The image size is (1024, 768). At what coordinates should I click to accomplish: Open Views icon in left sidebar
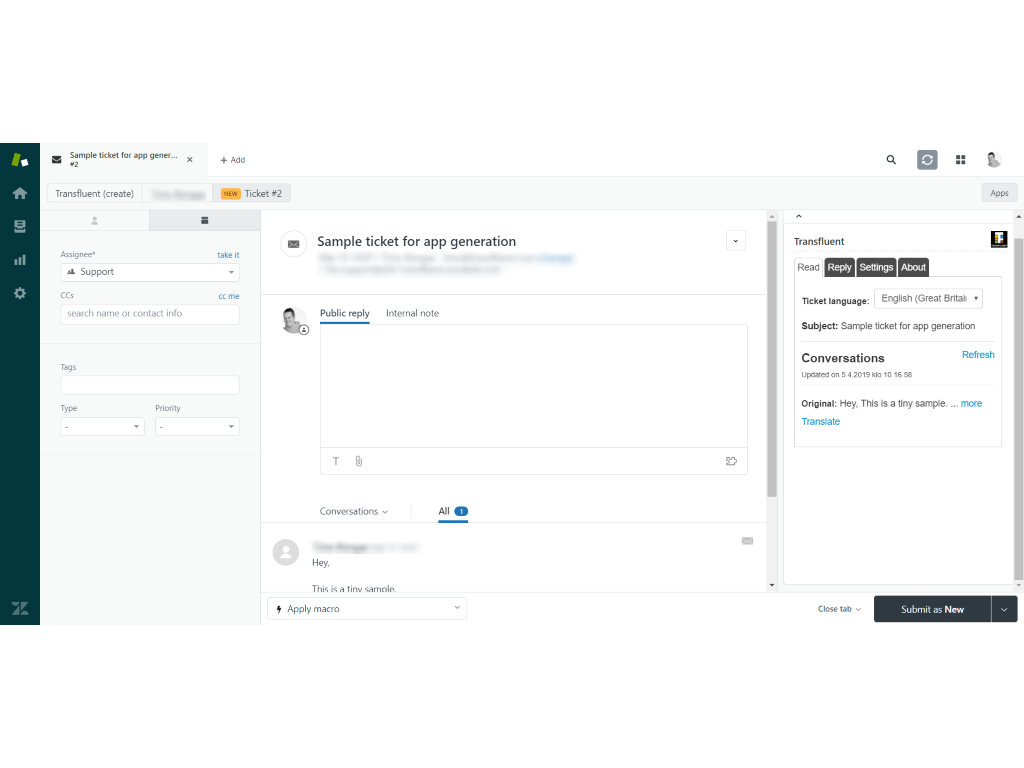tap(19, 226)
